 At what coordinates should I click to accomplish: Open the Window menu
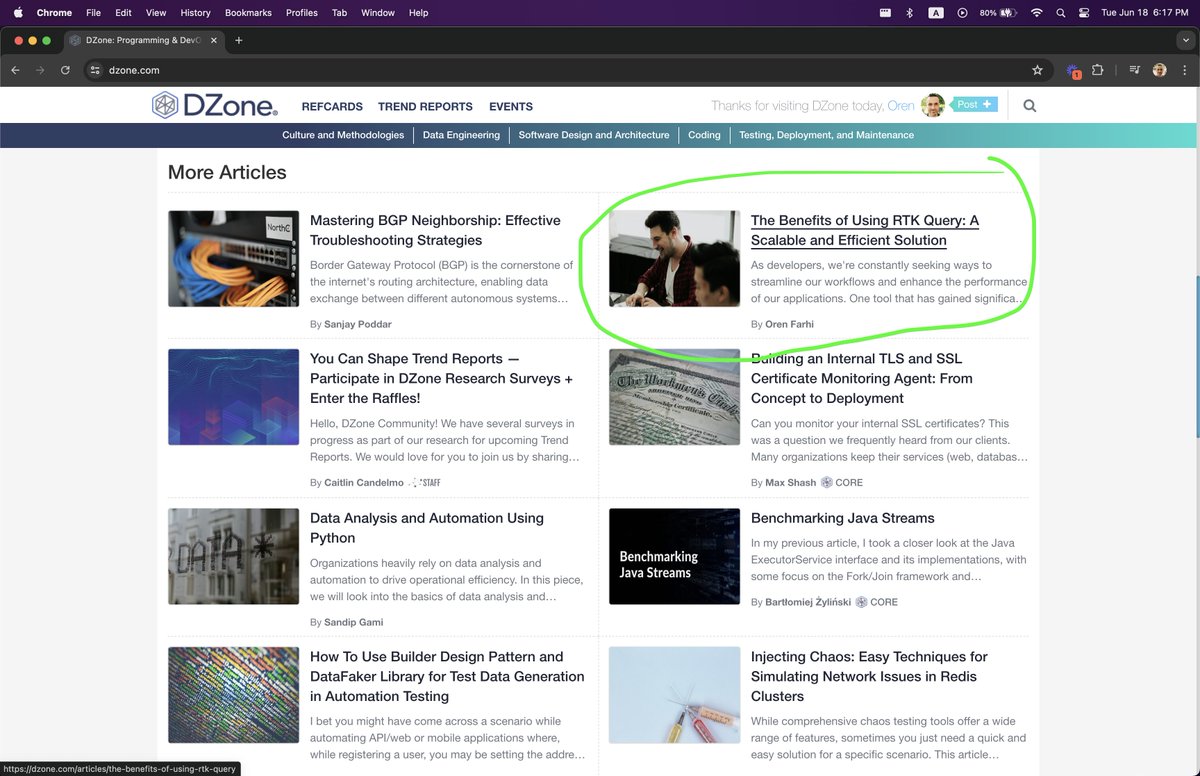pos(377,12)
